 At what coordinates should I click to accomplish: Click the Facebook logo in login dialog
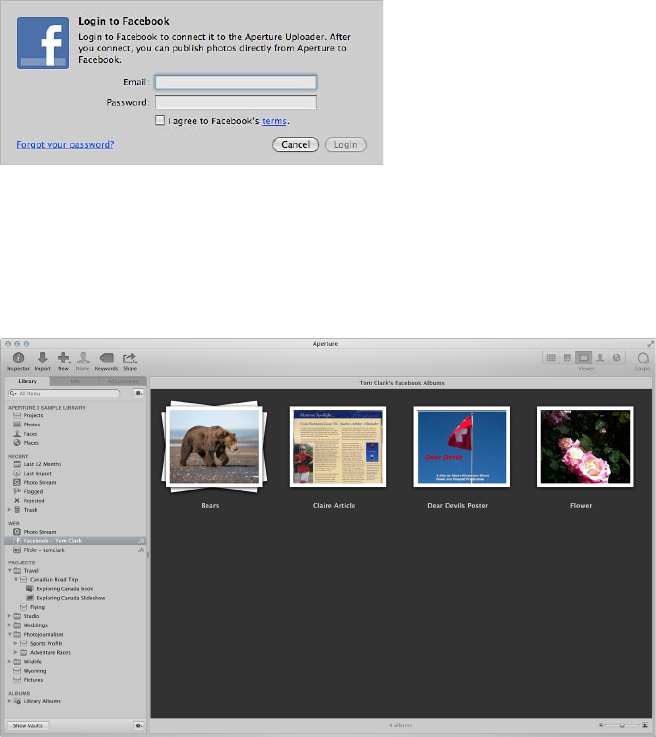click(43, 43)
